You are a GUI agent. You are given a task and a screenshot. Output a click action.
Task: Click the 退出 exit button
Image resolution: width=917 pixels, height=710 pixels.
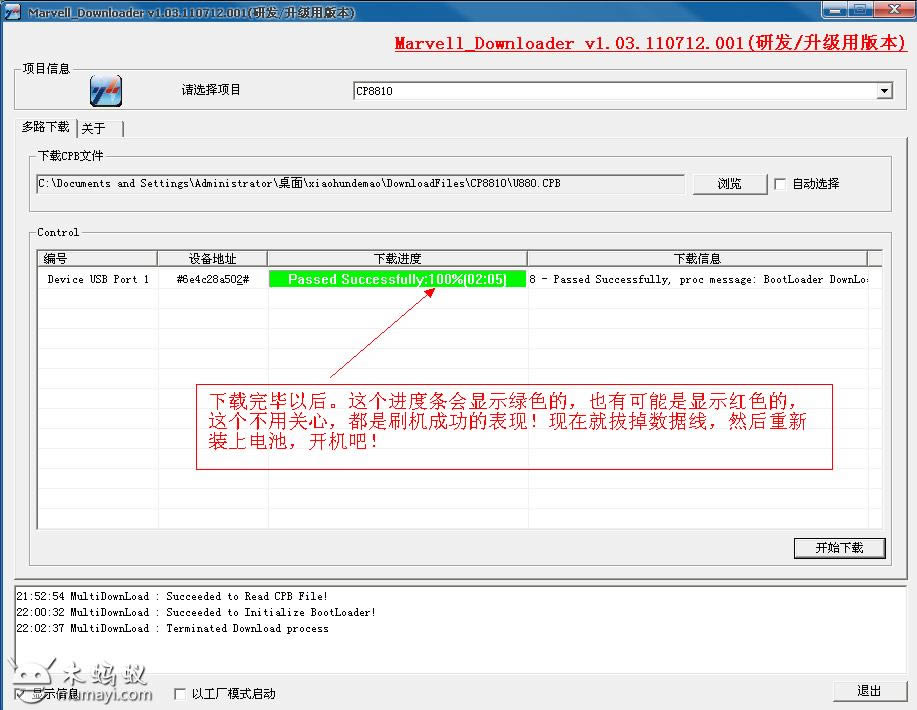(x=869, y=691)
